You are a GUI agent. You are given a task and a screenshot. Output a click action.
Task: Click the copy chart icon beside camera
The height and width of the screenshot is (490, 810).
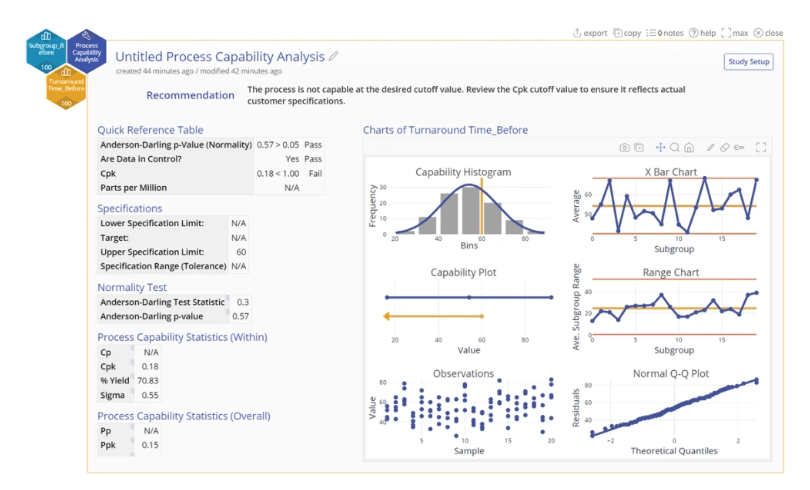[x=639, y=147]
